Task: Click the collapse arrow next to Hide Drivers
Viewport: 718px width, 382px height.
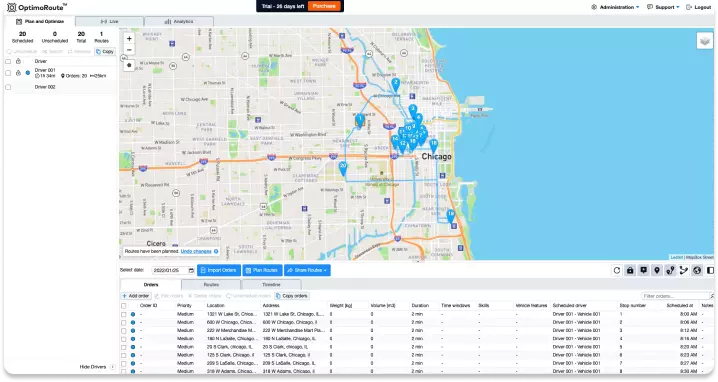Action: click(113, 367)
